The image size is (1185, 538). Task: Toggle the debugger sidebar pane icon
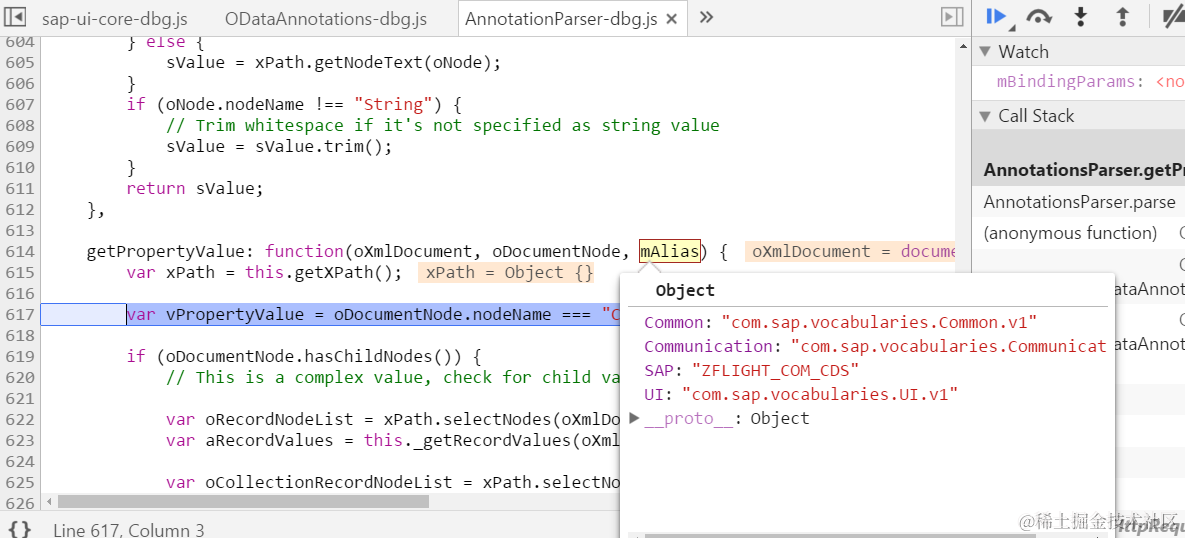click(951, 17)
